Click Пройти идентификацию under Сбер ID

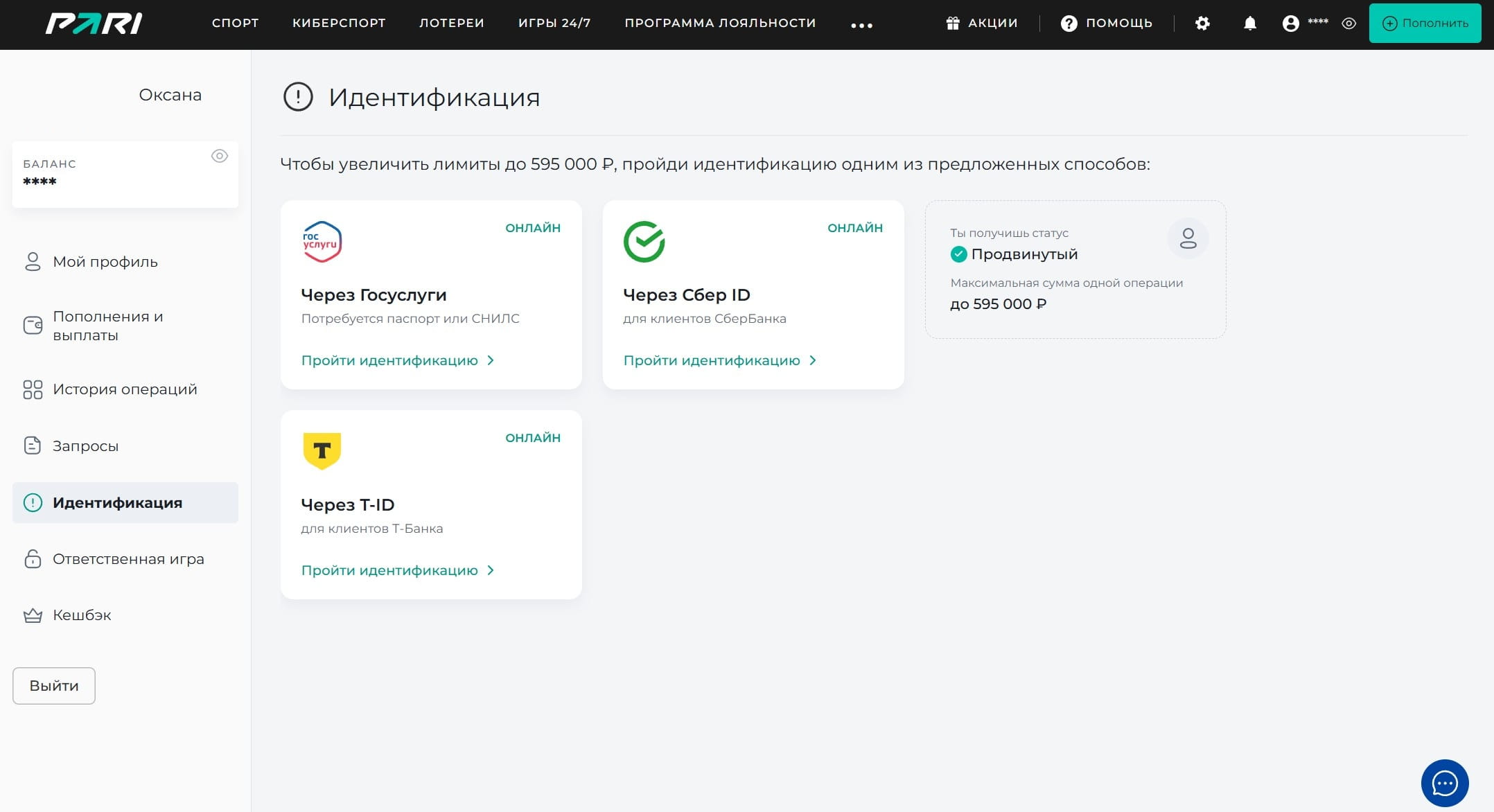[x=712, y=360]
